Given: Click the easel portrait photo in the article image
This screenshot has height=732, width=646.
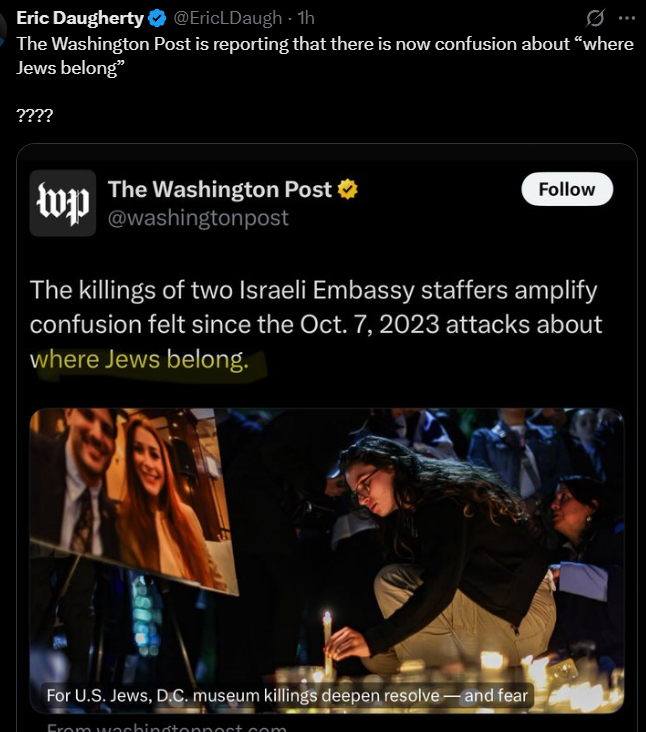Looking at the screenshot, I should tap(133, 502).
